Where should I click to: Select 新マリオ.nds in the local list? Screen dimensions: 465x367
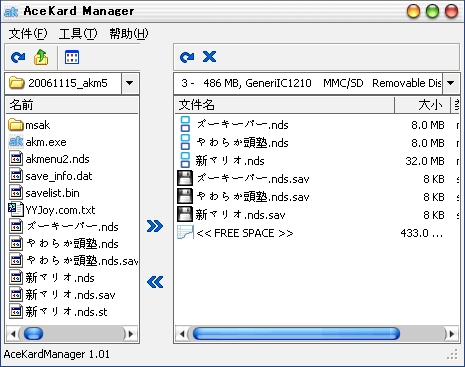tap(60, 278)
